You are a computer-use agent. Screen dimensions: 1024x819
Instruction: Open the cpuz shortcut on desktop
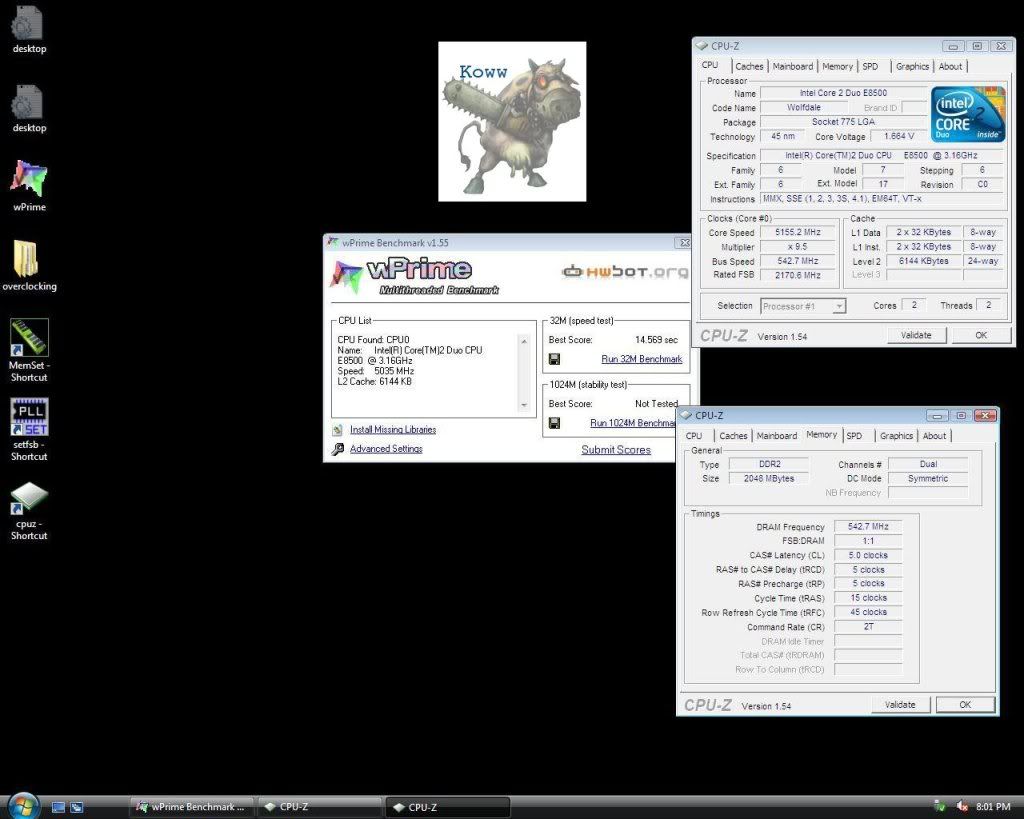coord(28,498)
